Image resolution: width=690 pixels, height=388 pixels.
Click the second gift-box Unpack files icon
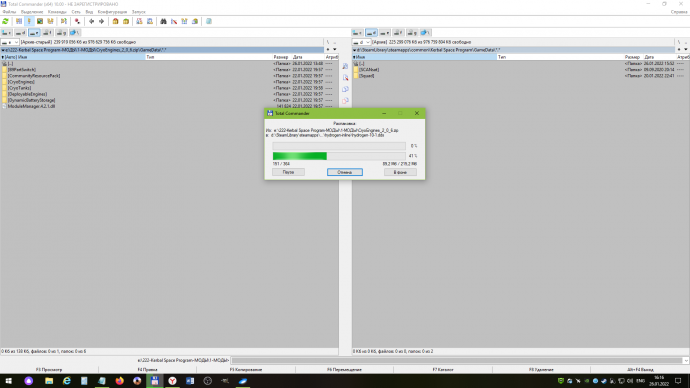(126, 21)
